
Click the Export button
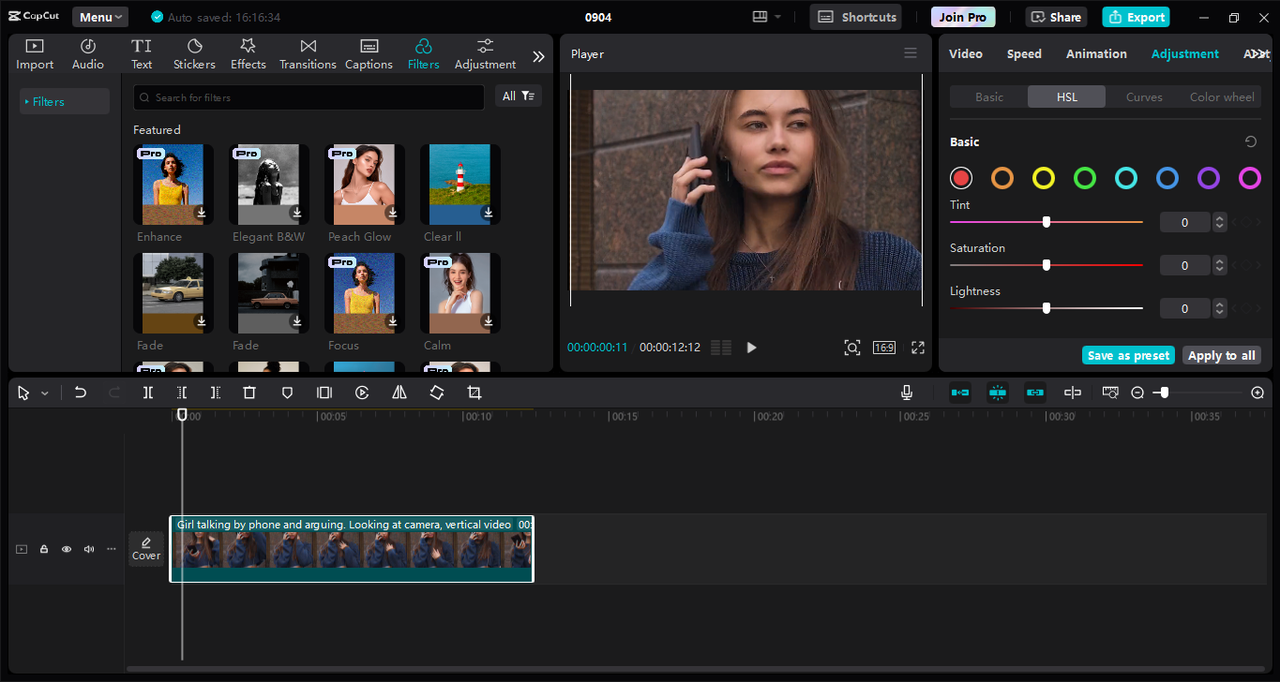tap(1135, 17)
